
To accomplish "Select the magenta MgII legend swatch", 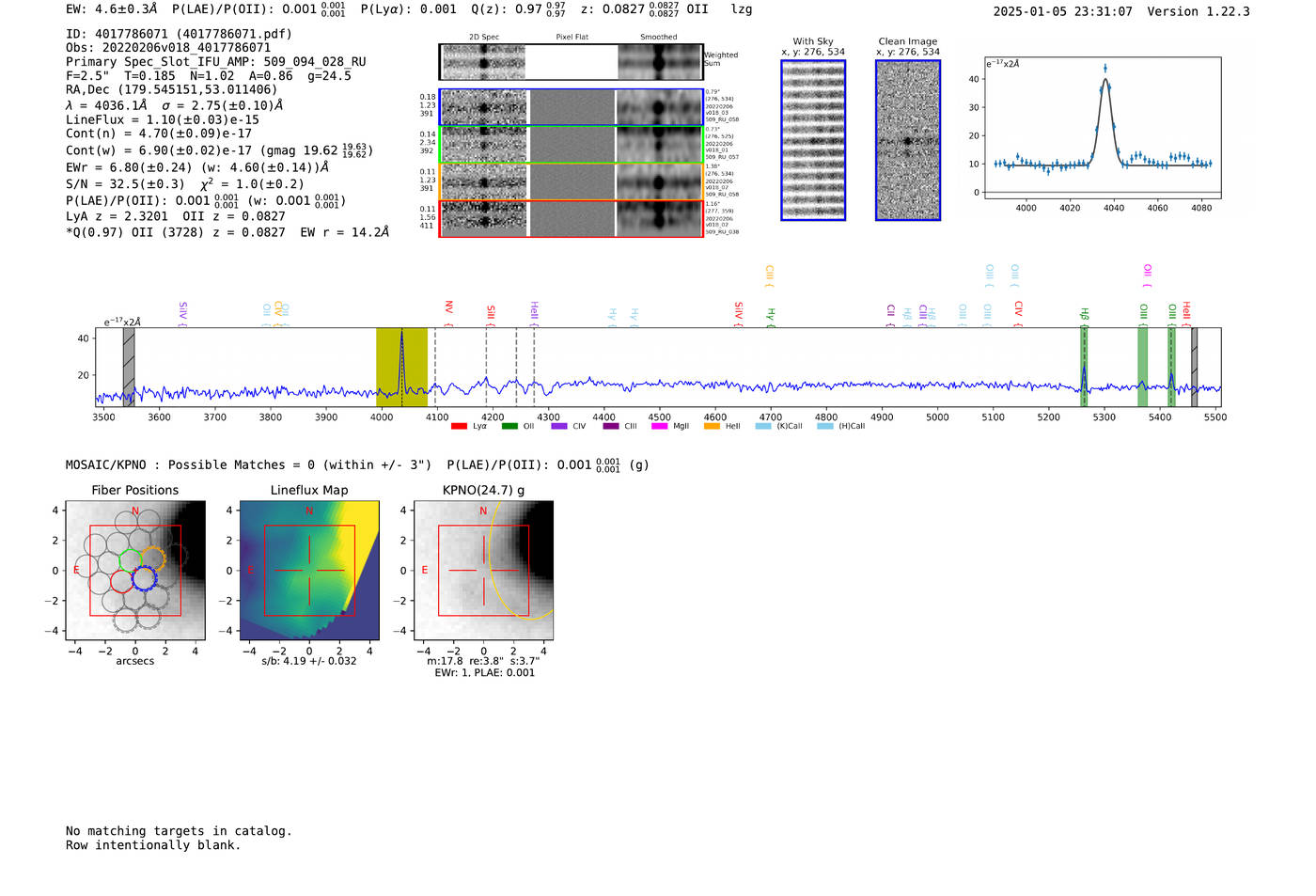I will pos(660,426).
